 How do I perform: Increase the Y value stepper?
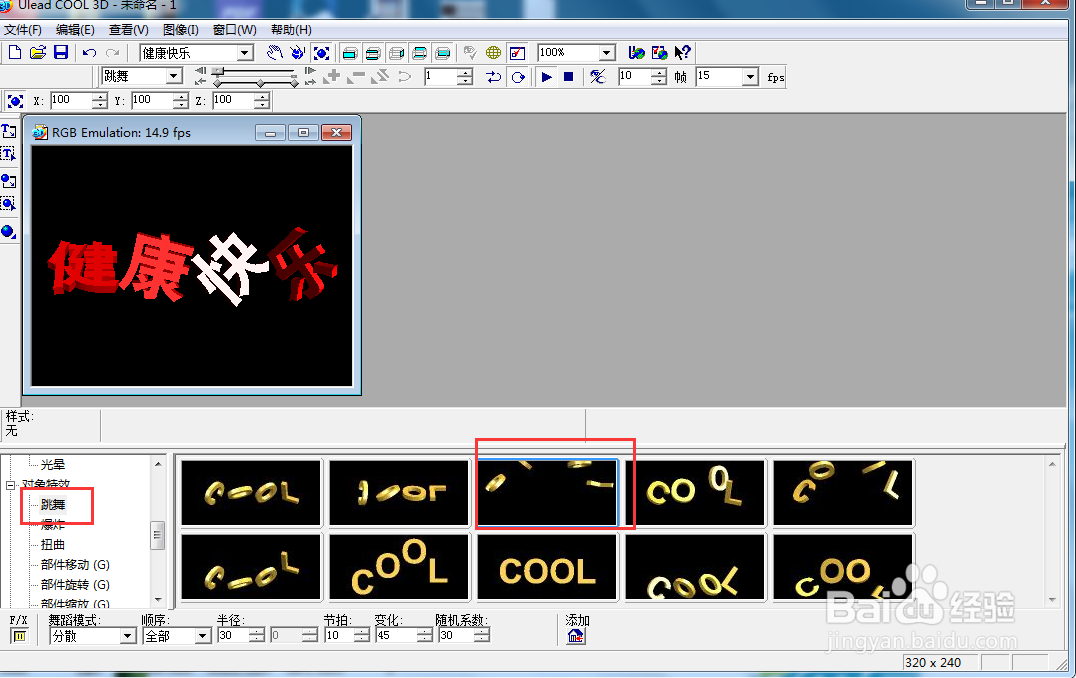pyautogui.click(x=180, y=97)
